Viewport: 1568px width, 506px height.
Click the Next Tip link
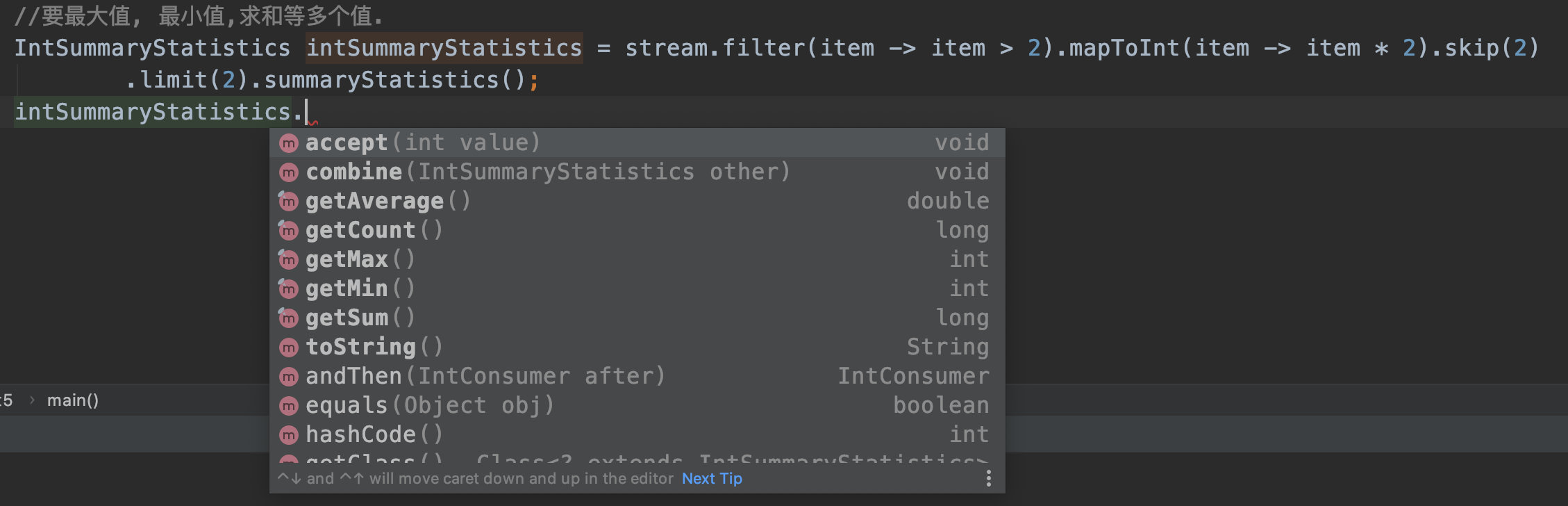point(712,478)
